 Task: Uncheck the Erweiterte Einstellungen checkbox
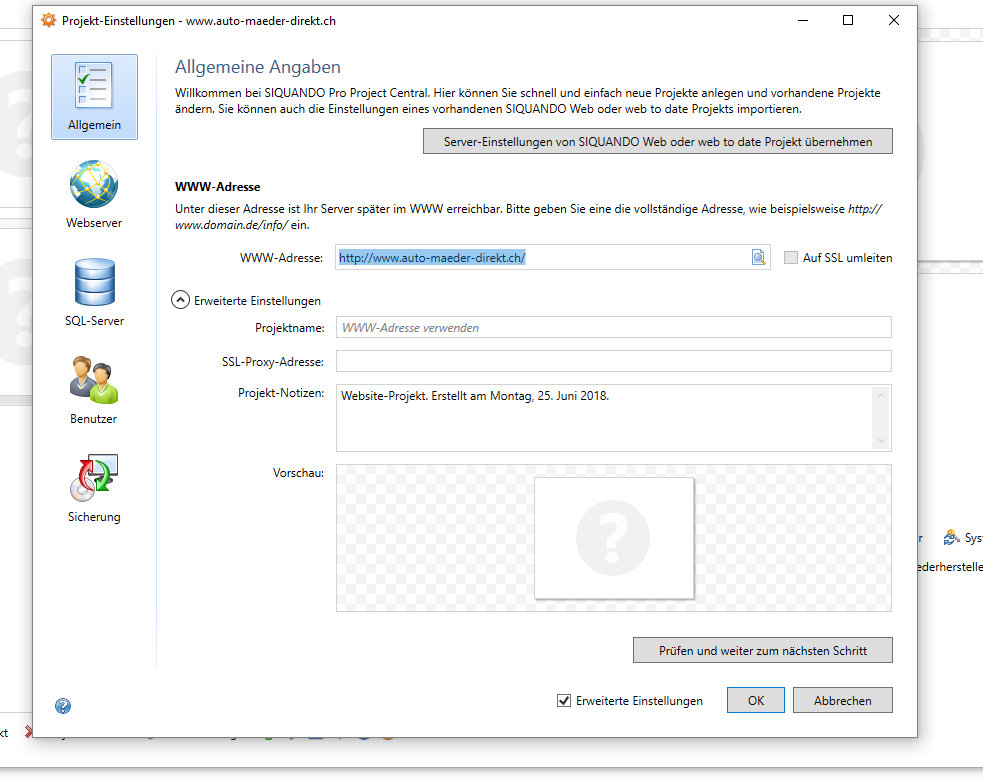(x=564, y=701)
